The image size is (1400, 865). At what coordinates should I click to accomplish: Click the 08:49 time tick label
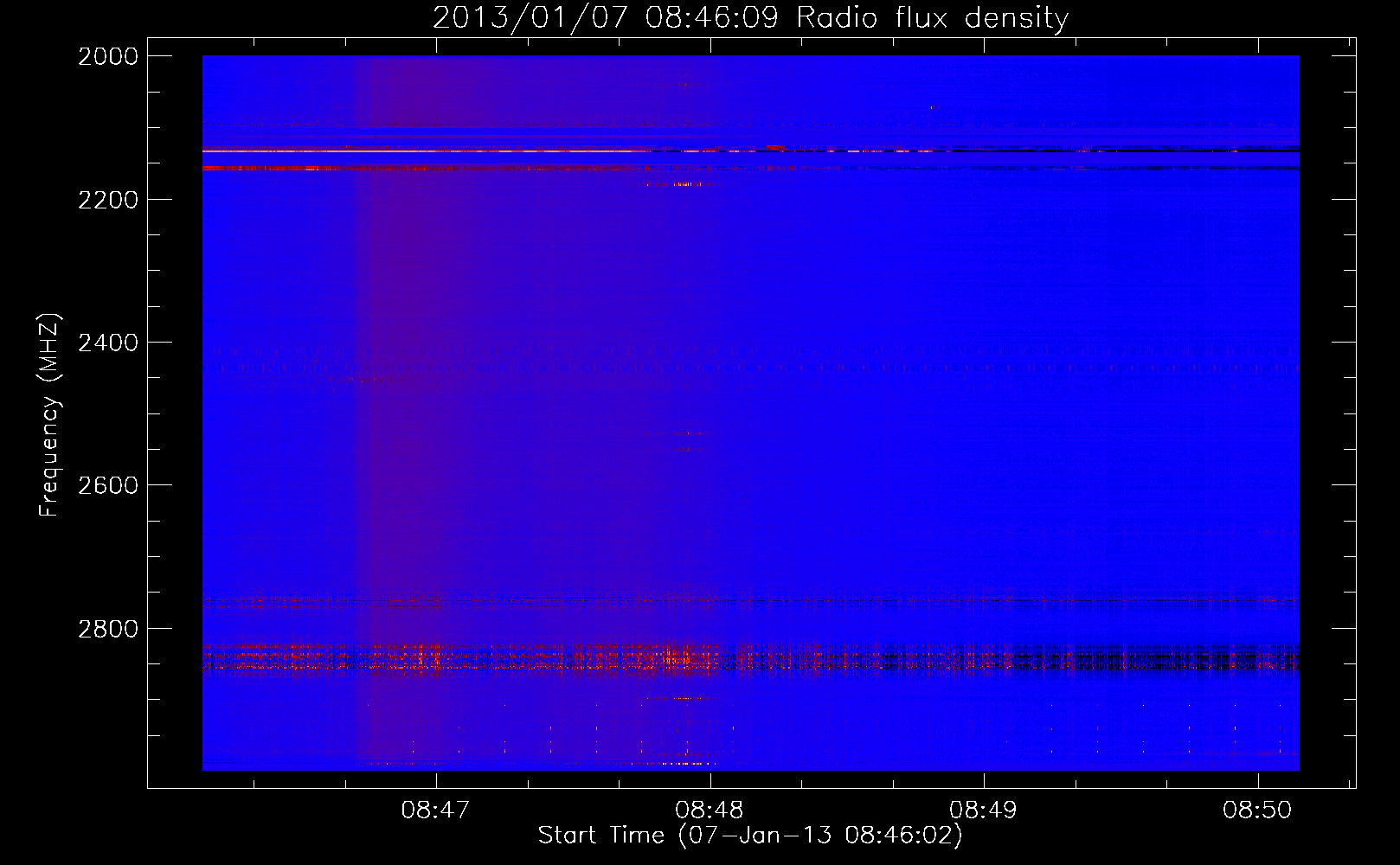click(984, 810)
